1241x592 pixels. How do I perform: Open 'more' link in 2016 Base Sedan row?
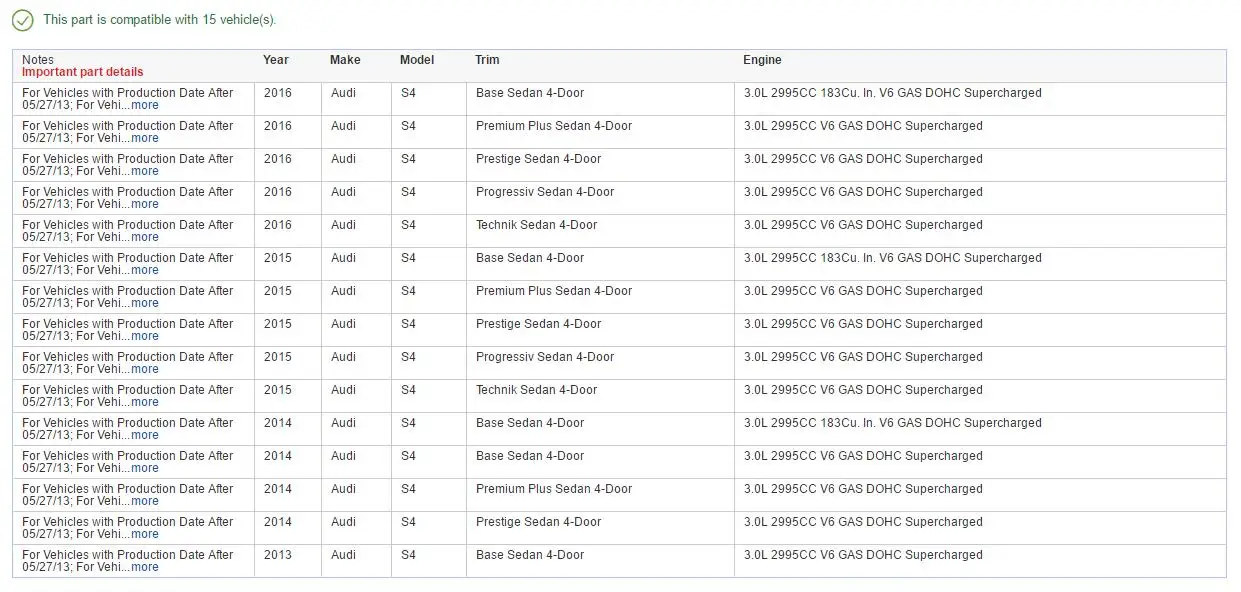[x=145, y=105]
